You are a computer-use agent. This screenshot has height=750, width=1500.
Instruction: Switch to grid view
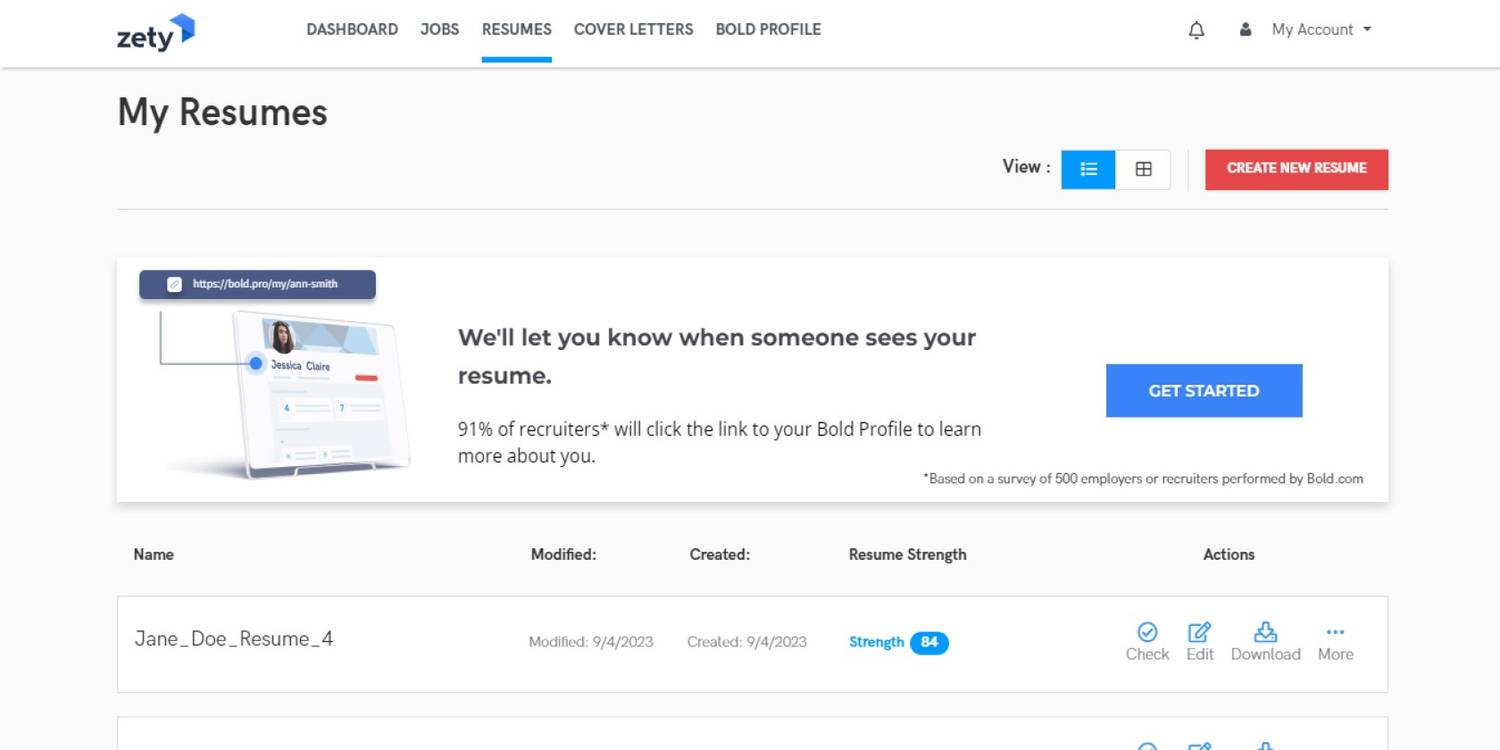coord(1143,169)
